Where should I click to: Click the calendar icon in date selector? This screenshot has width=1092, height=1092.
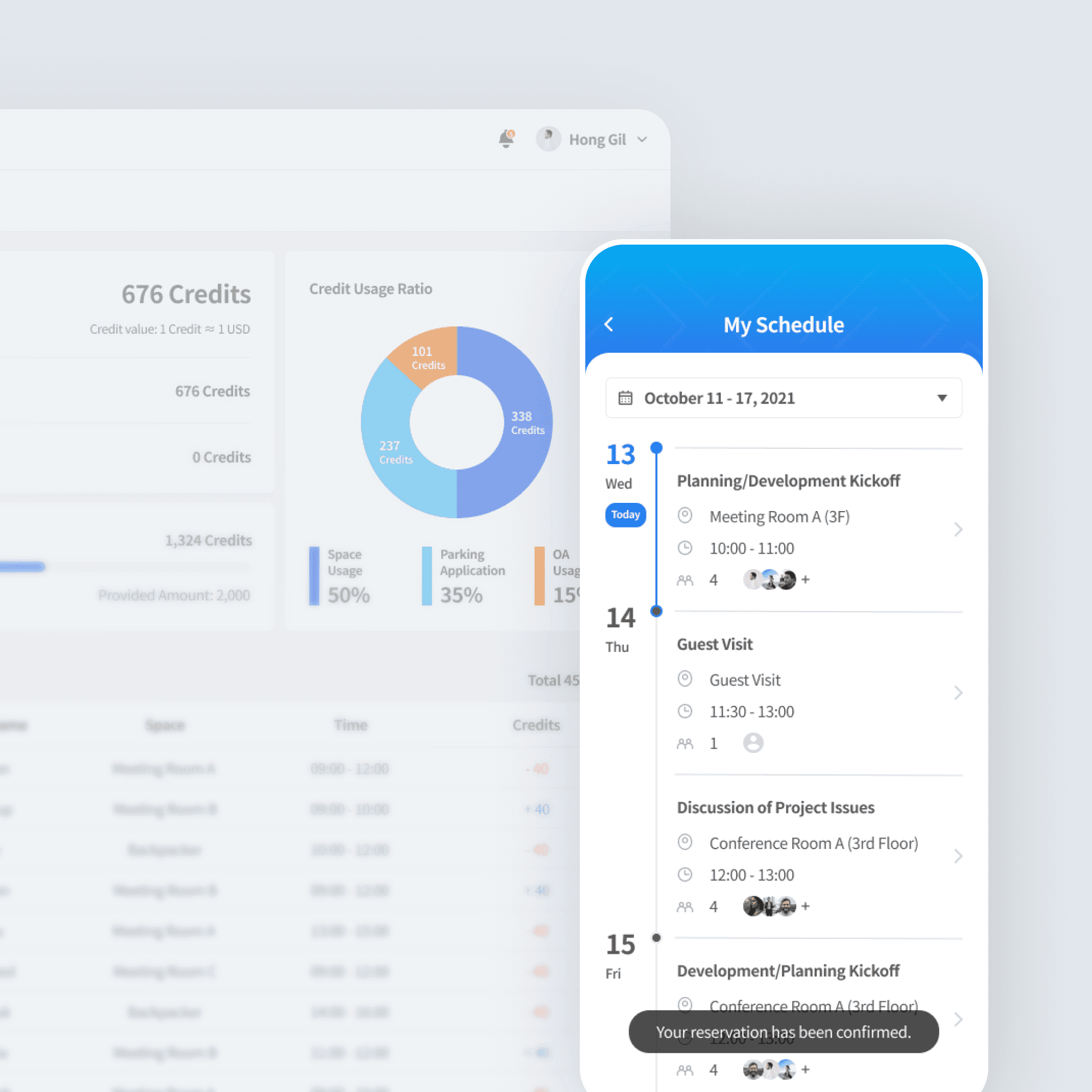(x=625, y=398)
